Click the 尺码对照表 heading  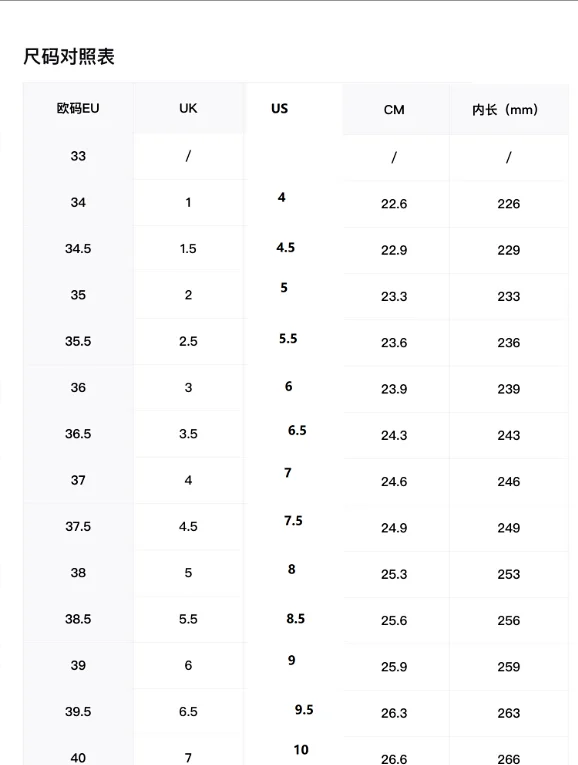tap(69, 57)
